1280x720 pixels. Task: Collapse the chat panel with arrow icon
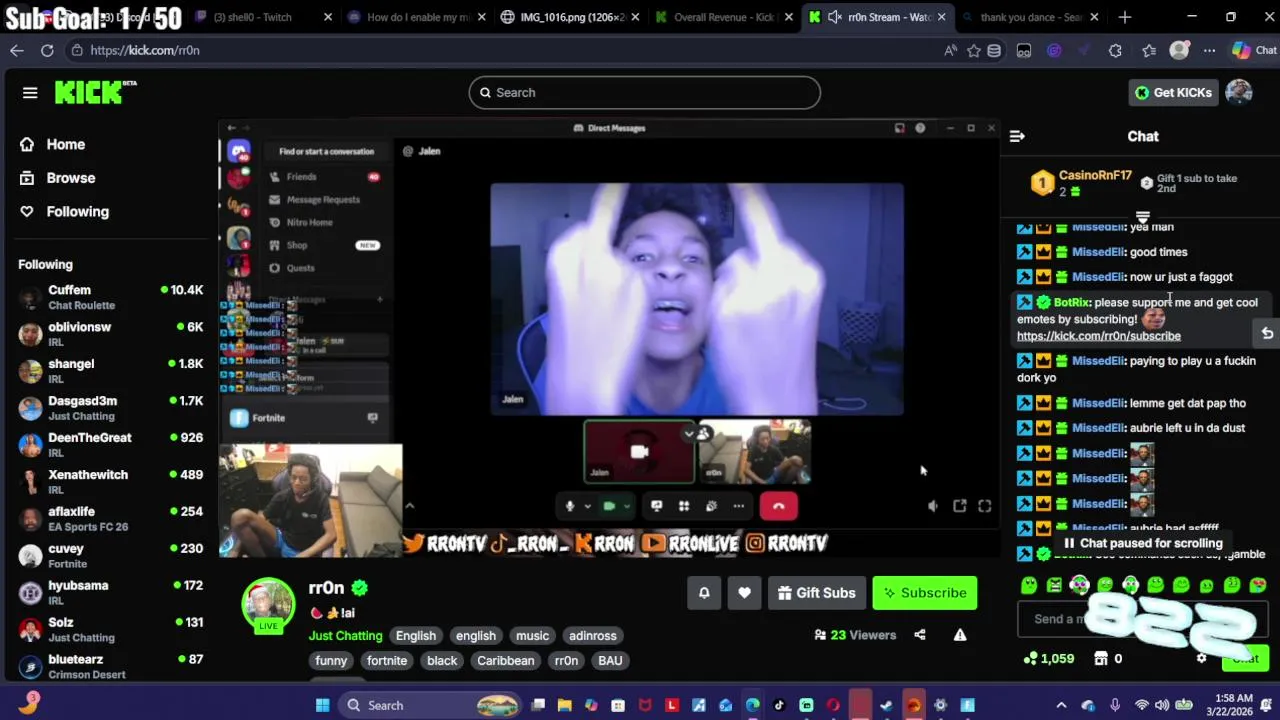point(1017,136)
